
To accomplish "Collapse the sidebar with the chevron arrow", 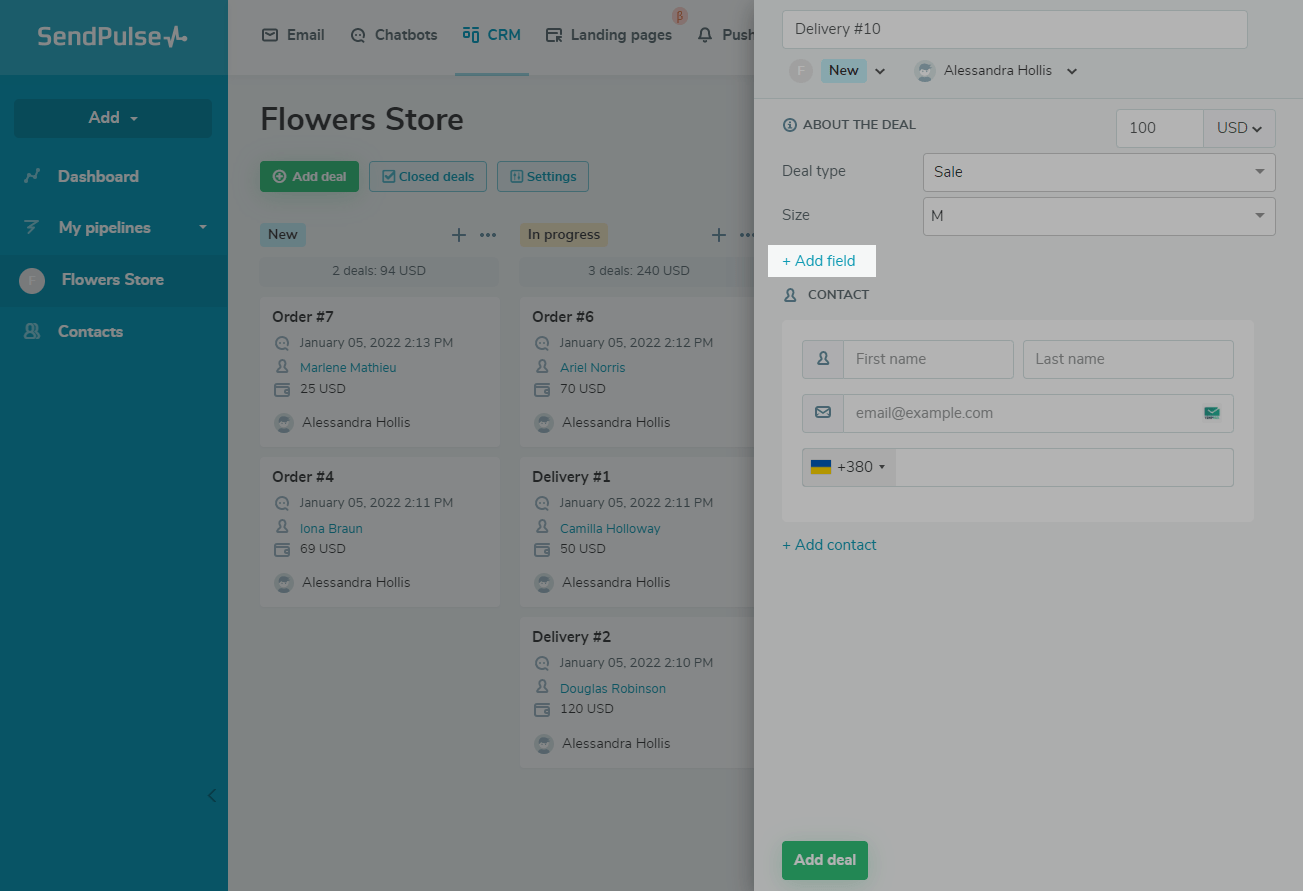I will 211,795.
